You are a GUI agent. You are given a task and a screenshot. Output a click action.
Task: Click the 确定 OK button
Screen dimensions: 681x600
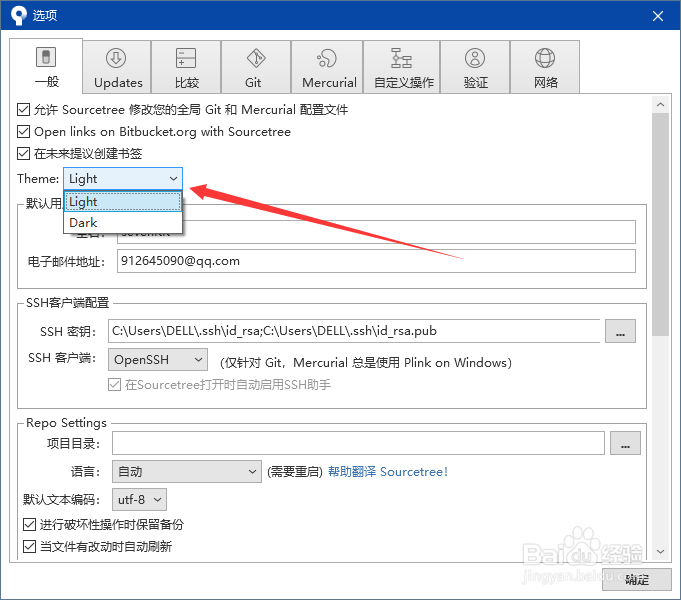coord(637,579)
